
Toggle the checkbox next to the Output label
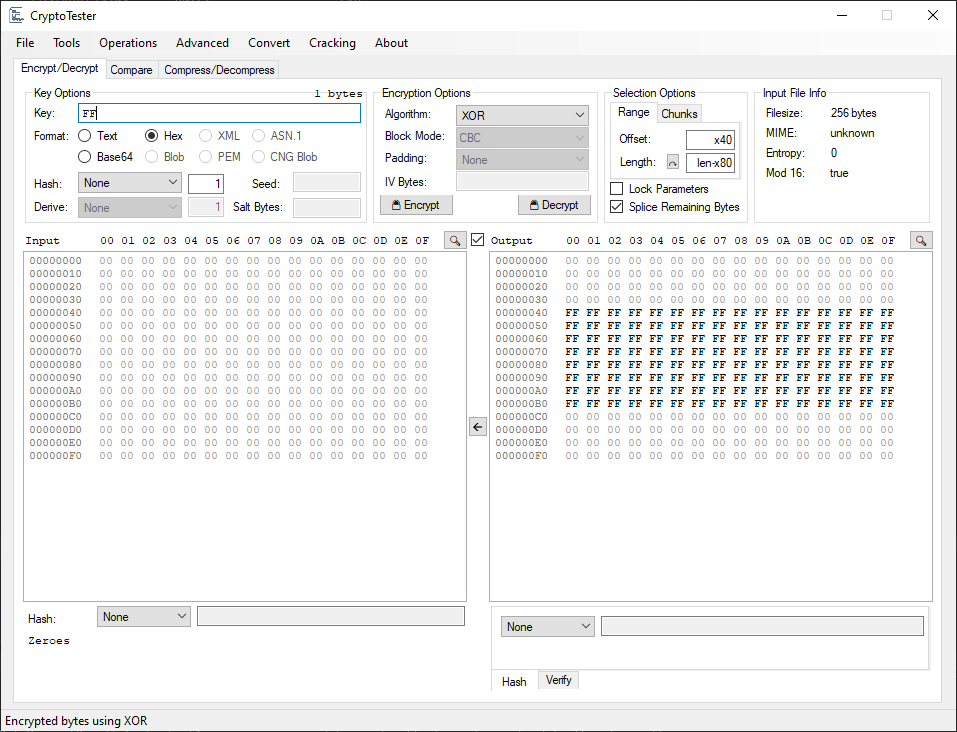pos(478,240)
